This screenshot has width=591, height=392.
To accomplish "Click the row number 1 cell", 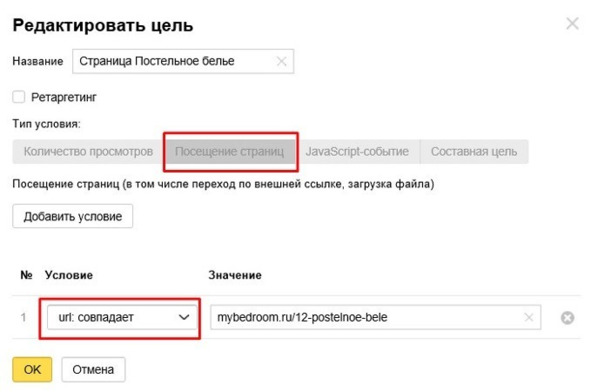I will click(24, 317).
